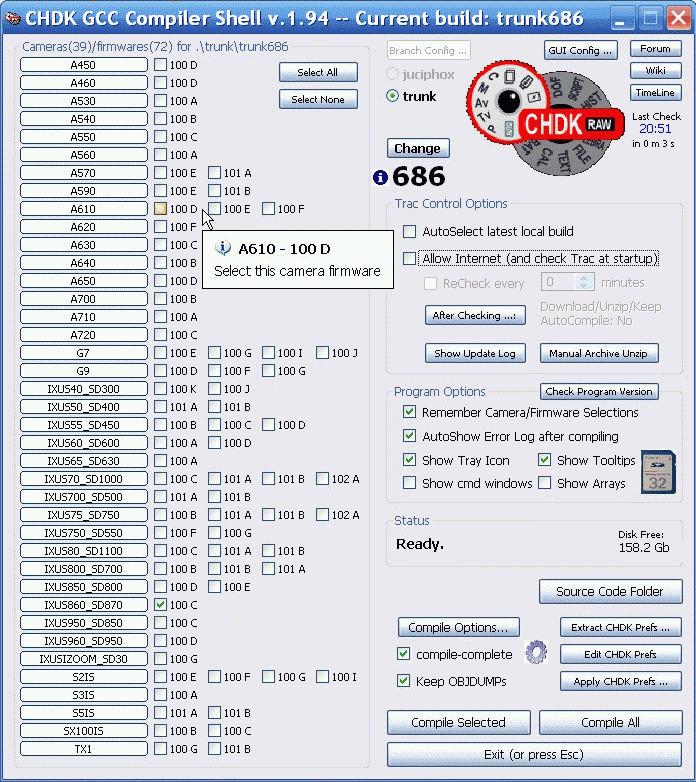Click Check Program Version
The height and width of the screenshot is (782, 696).
click(x=599, y=391)
